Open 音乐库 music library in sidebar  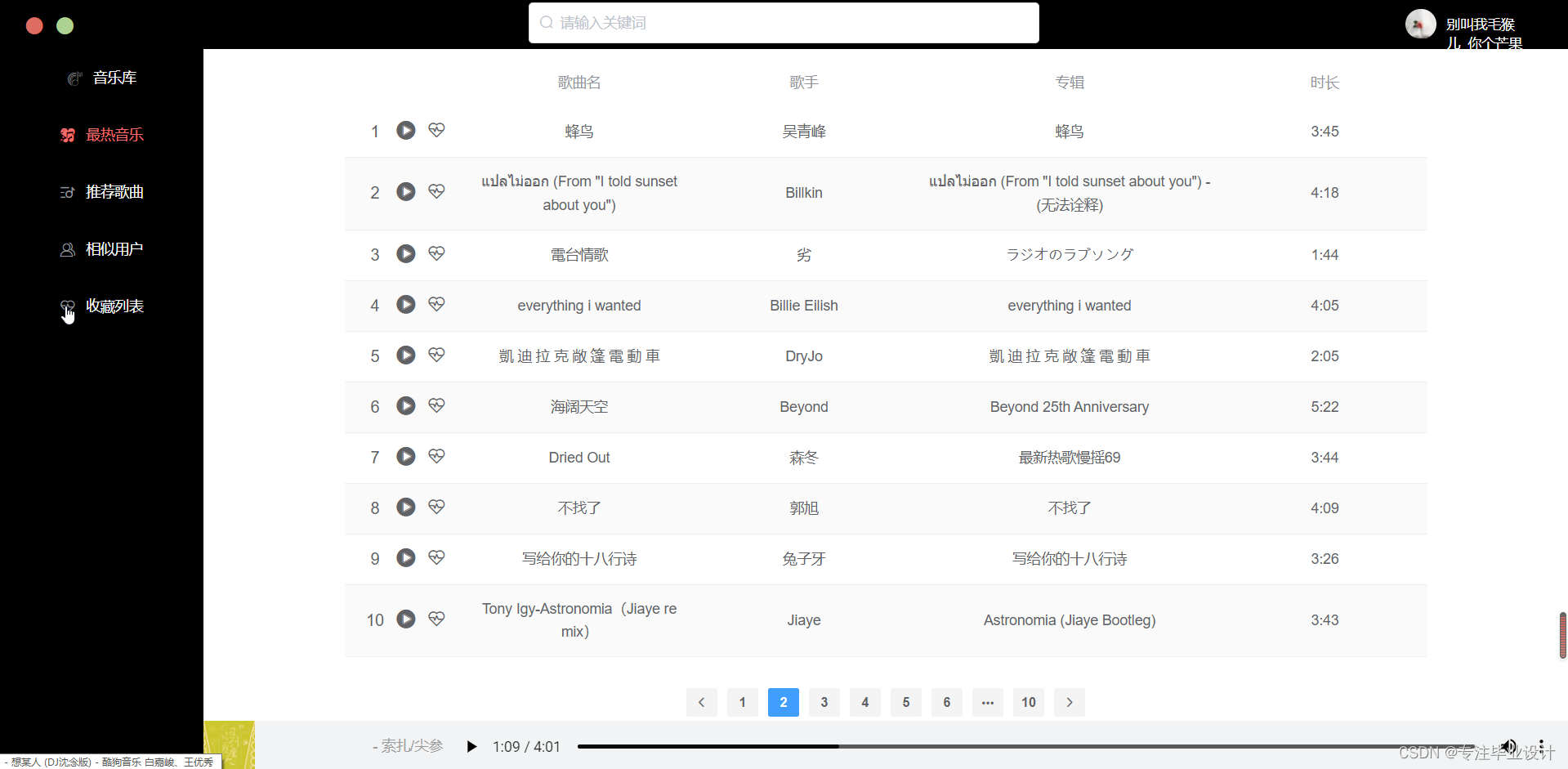(x=101, y=78)
